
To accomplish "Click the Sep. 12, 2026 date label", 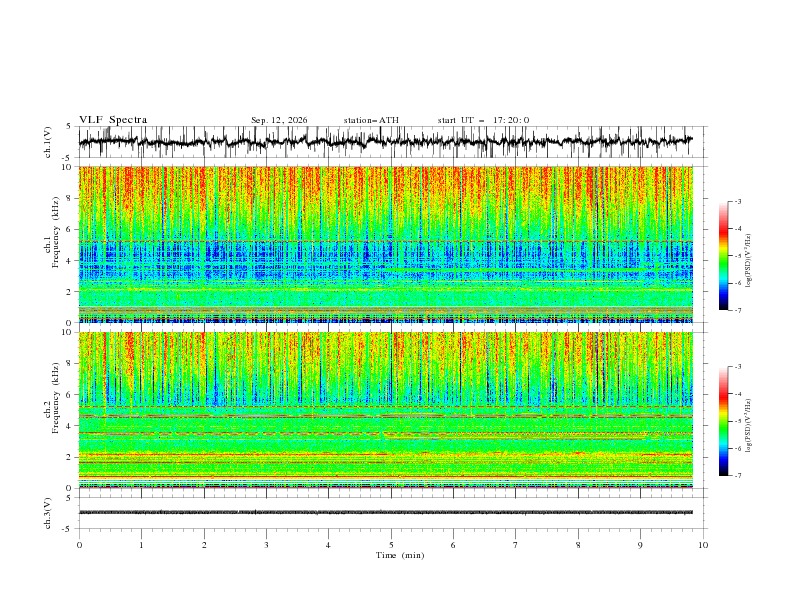I will (279, 120).
